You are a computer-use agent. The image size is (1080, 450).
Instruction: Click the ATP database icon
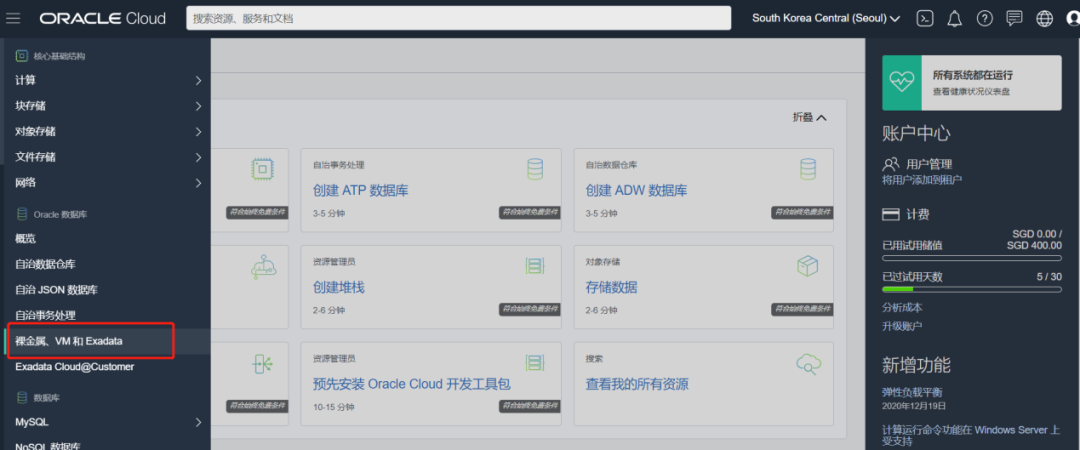[x=534, y=169]
